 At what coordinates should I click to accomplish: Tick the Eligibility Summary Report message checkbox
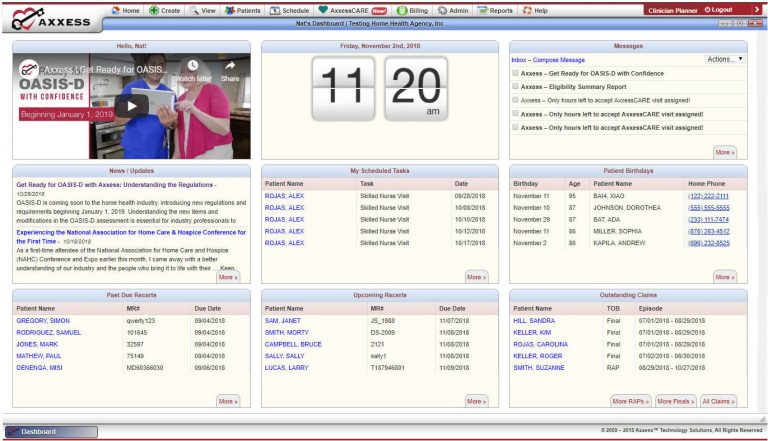pos(515,87)
